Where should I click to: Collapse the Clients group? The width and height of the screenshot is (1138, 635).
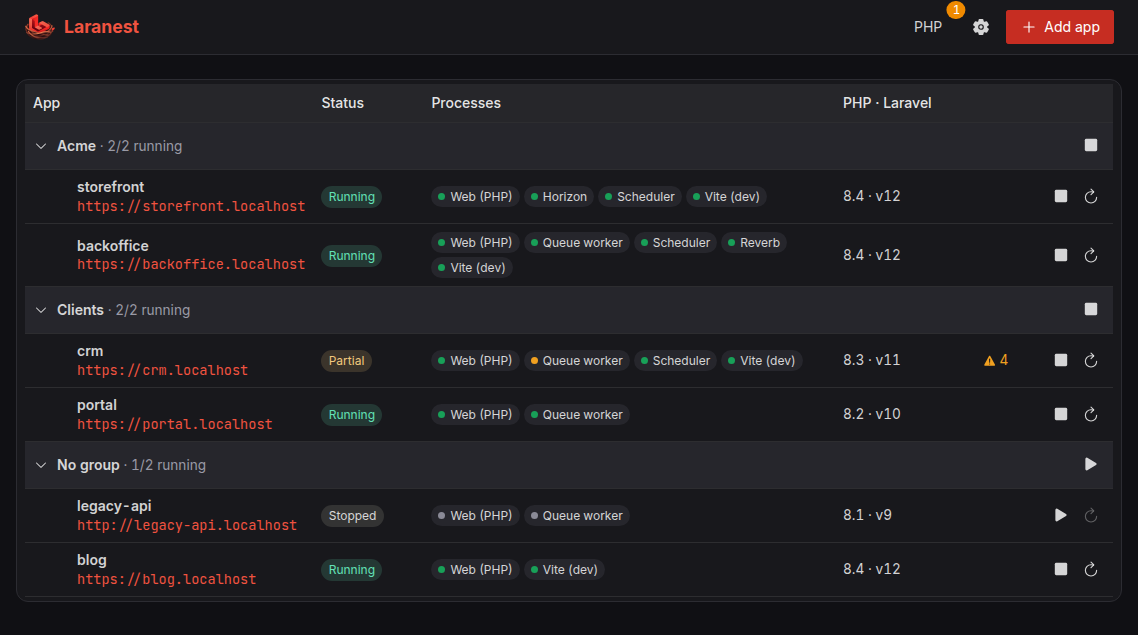click(x=41, y=310)
